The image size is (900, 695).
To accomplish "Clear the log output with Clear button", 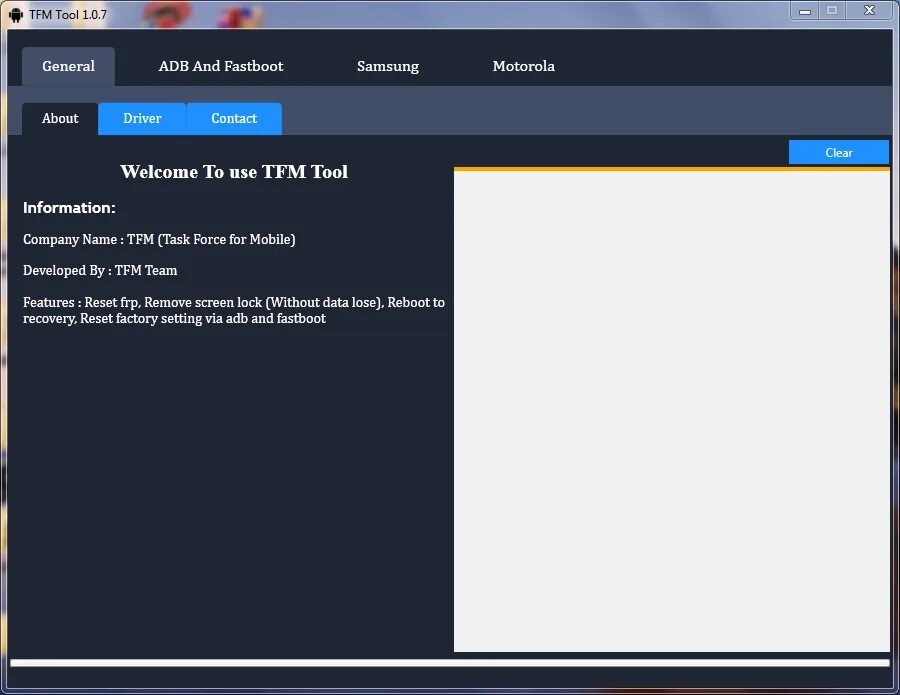I will (x=839, y=153).
